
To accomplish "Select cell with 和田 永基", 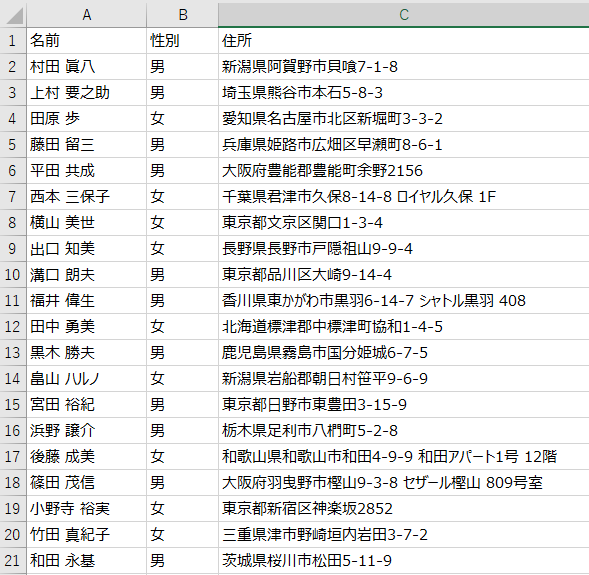I will 86,560.
